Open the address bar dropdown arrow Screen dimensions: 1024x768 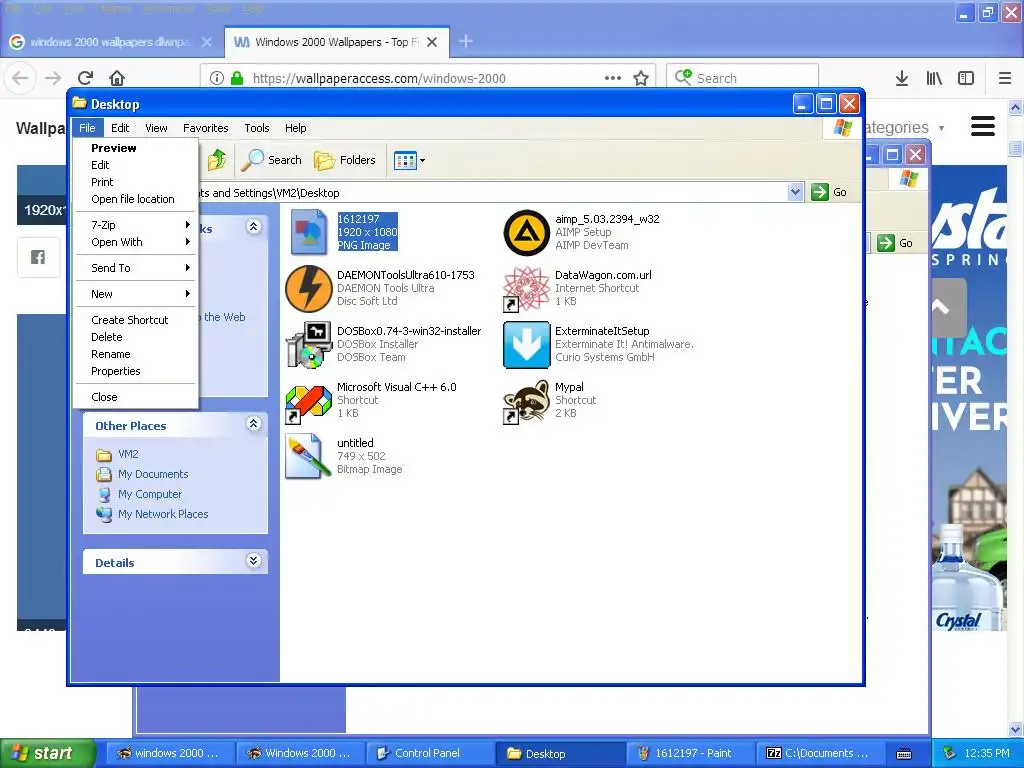coord(795,192)
